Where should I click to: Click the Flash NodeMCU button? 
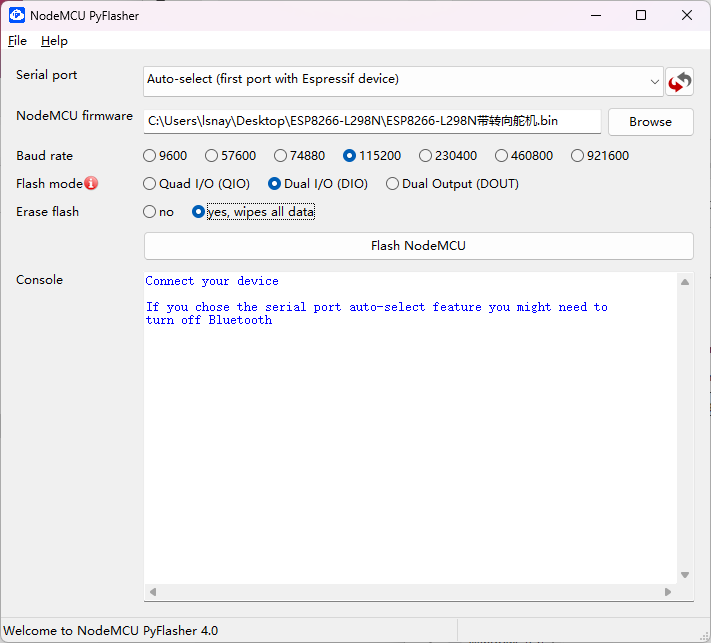click(418, 246)
